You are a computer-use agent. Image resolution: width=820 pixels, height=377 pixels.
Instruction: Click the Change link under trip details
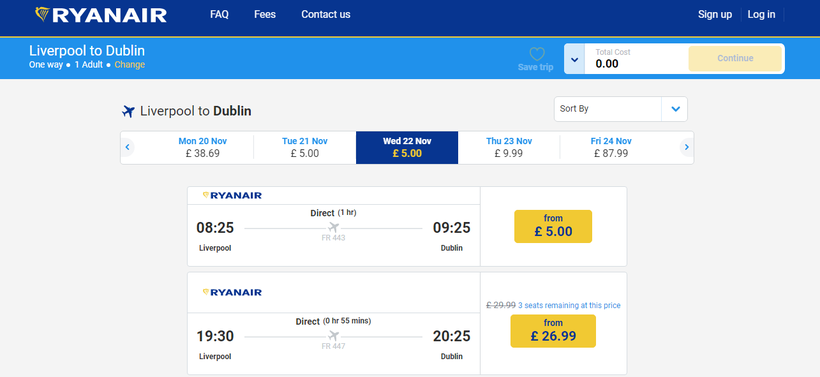point(130,65)
